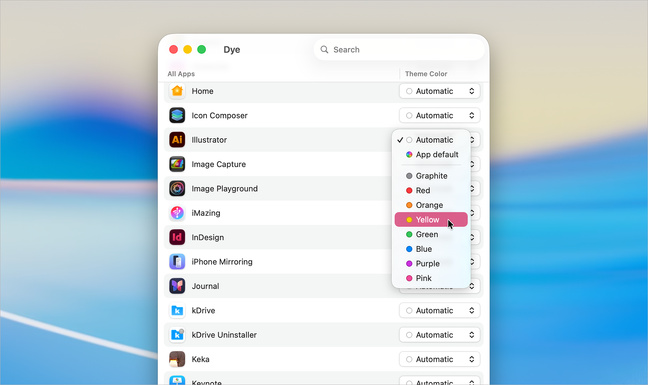Pick Blue from the color menu
The height and width of the screenshot is (385, 648).
[x=431, y=249]
